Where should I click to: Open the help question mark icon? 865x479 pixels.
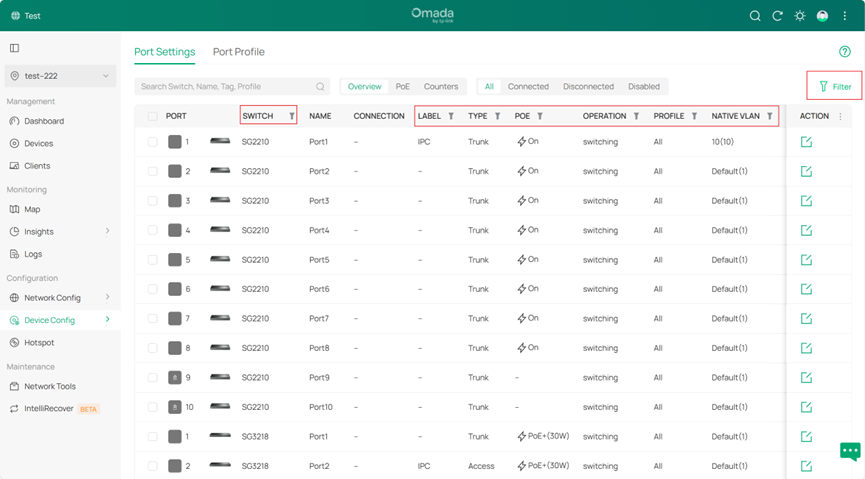[845, 52]
